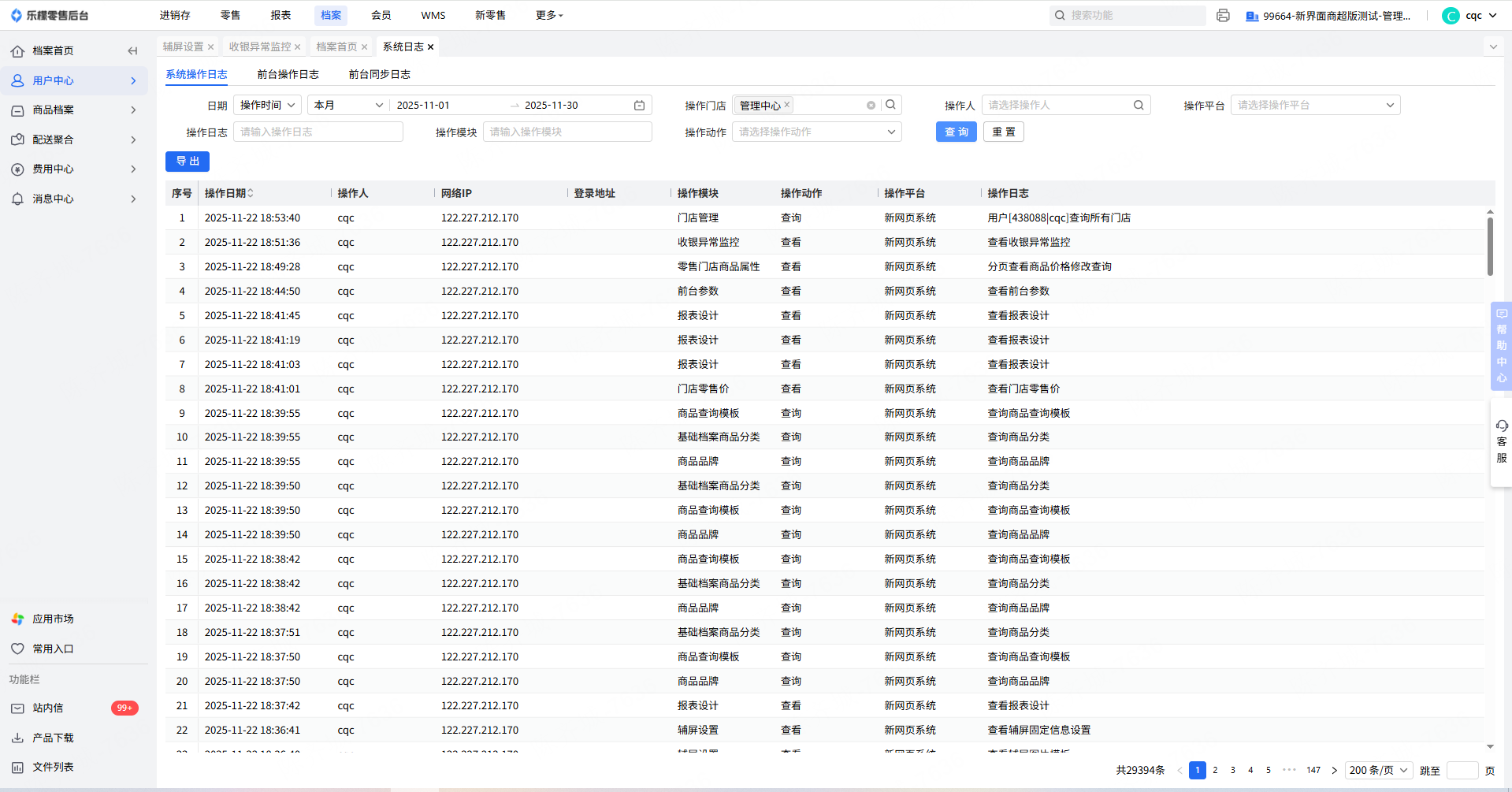Image resolution: width=1512 pixels, height=792 pixels.
Task: Open 应用市场 from the sidebar
Action: click(x=53, y=619)
